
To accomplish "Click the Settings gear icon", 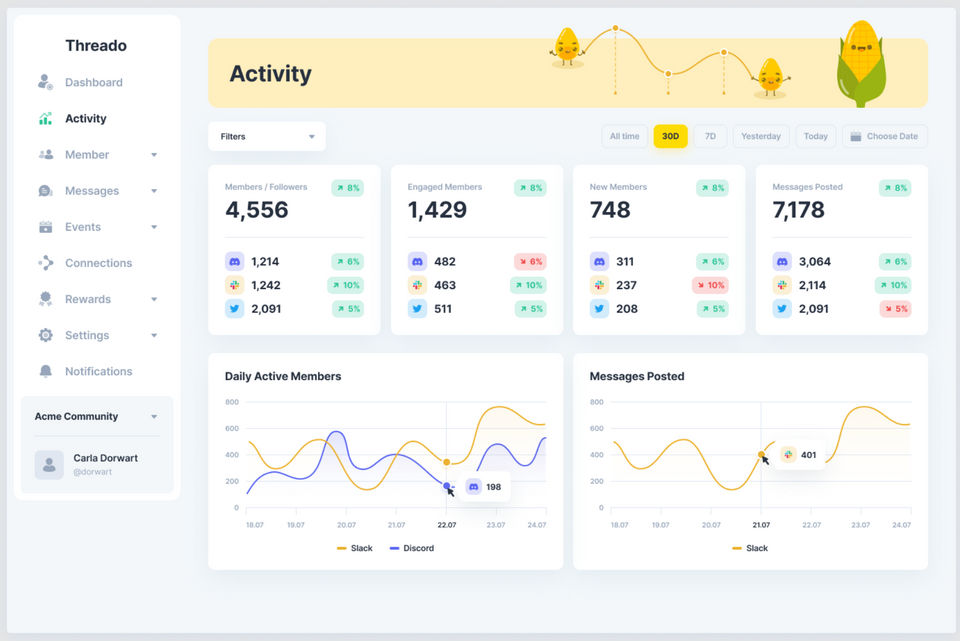I will pos(45,335).
